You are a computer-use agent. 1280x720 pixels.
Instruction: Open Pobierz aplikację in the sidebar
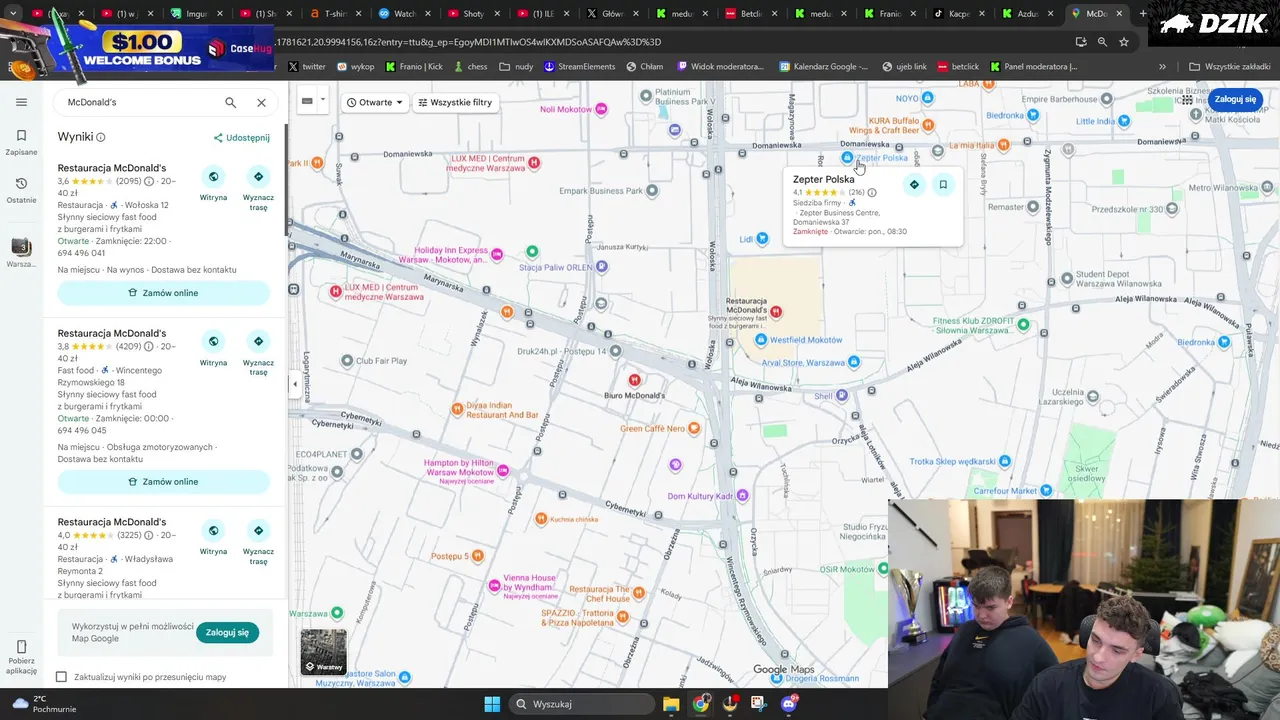point(21,658)
